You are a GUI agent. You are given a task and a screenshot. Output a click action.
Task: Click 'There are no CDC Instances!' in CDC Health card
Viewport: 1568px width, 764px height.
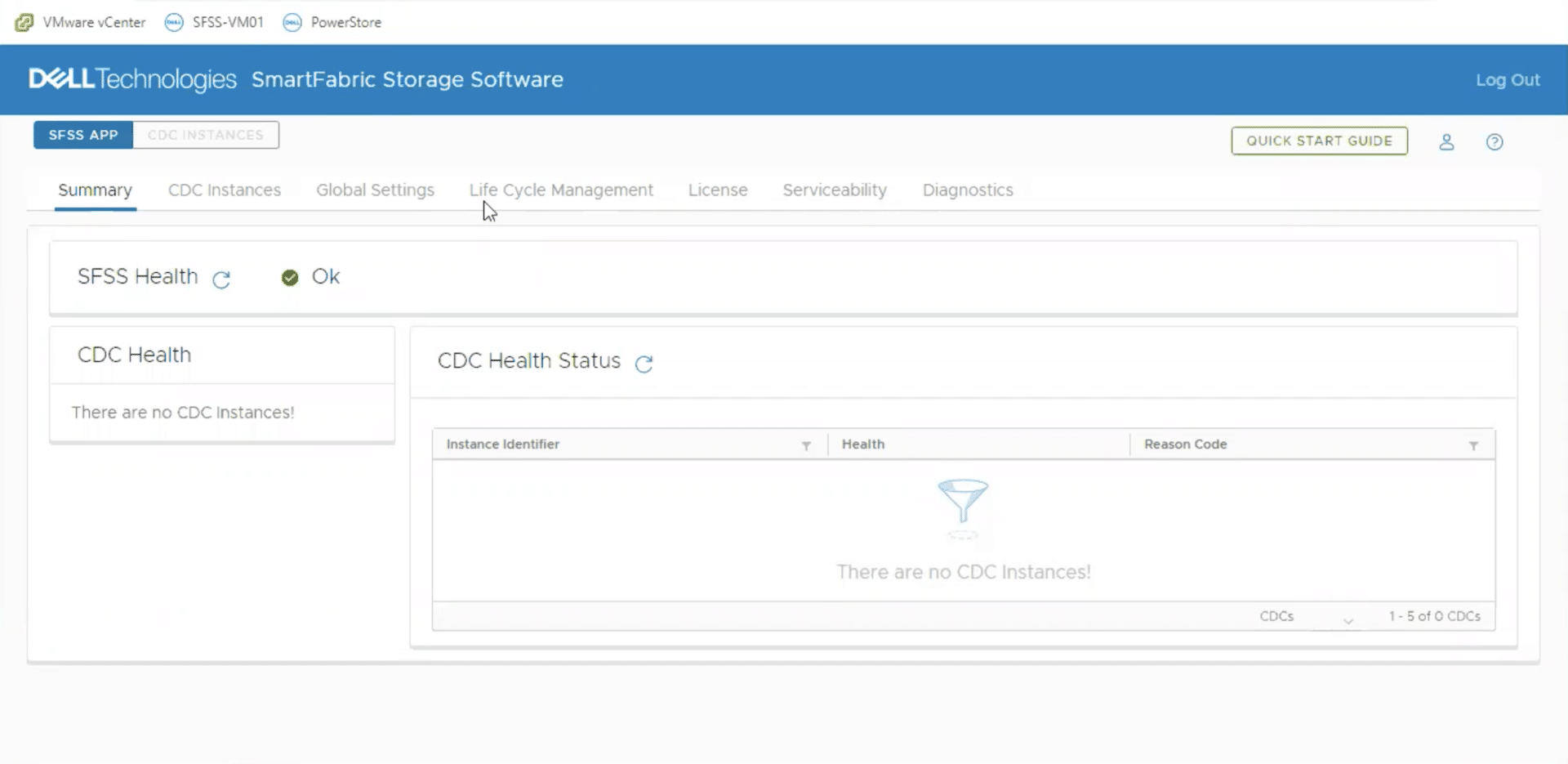[x=183, y=413]
